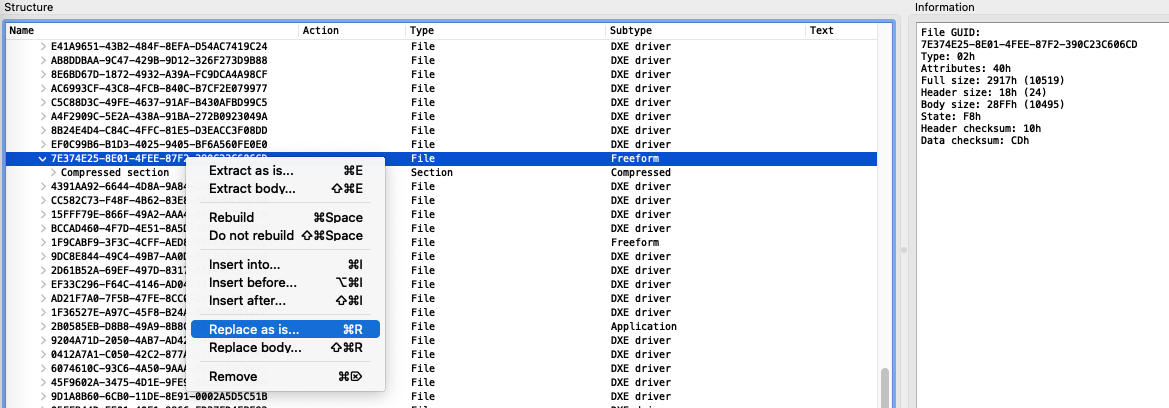
Task: Click the "Application" subtype cell
Action: (643, 327)
